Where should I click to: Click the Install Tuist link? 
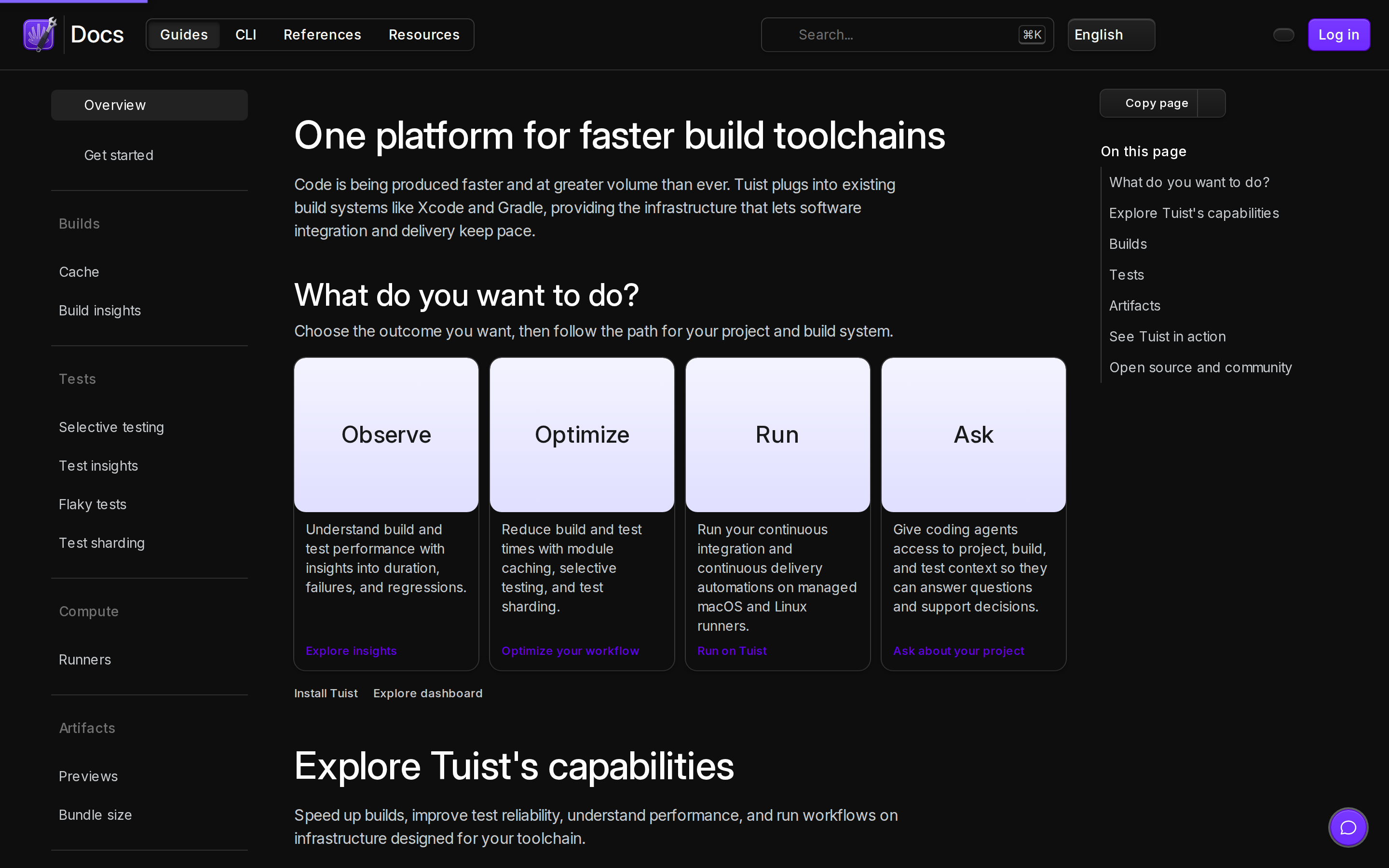point(326,693)
